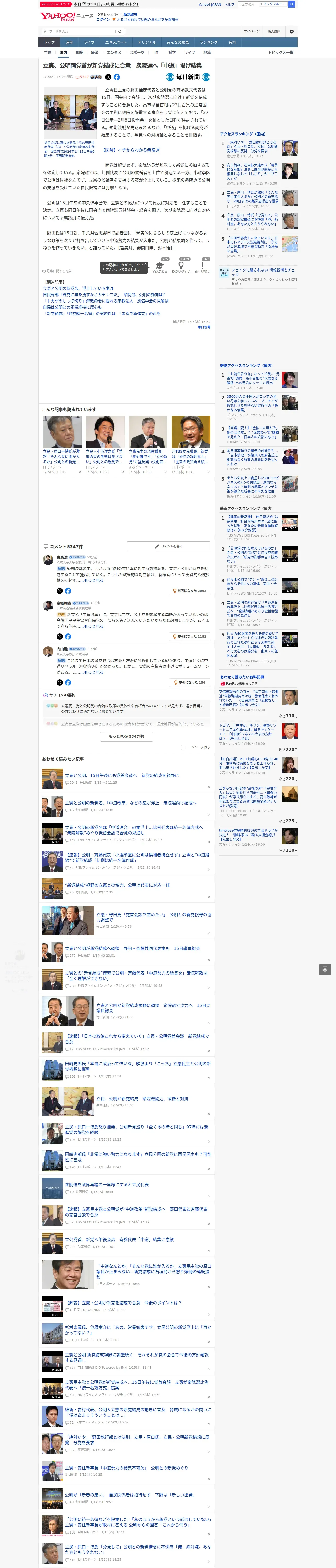The width and height of the screenshot is (336, 1568).
Task: Toggle コメント非表示 checkbox
Action: 183,747
